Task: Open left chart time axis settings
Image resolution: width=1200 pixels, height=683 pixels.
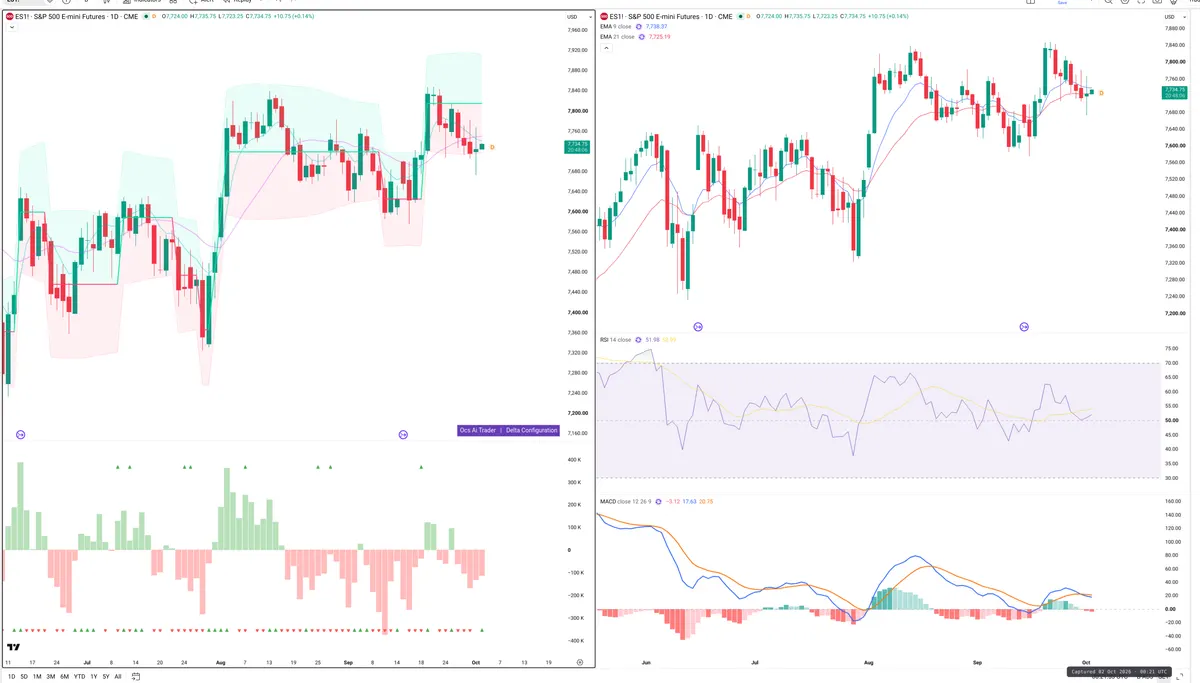Action: (x=580, y=662)
